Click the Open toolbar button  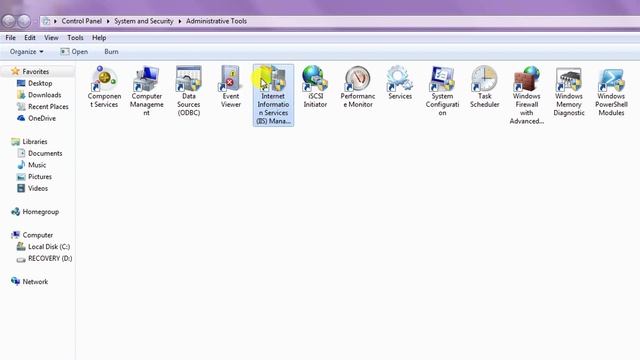pos(74,52)
